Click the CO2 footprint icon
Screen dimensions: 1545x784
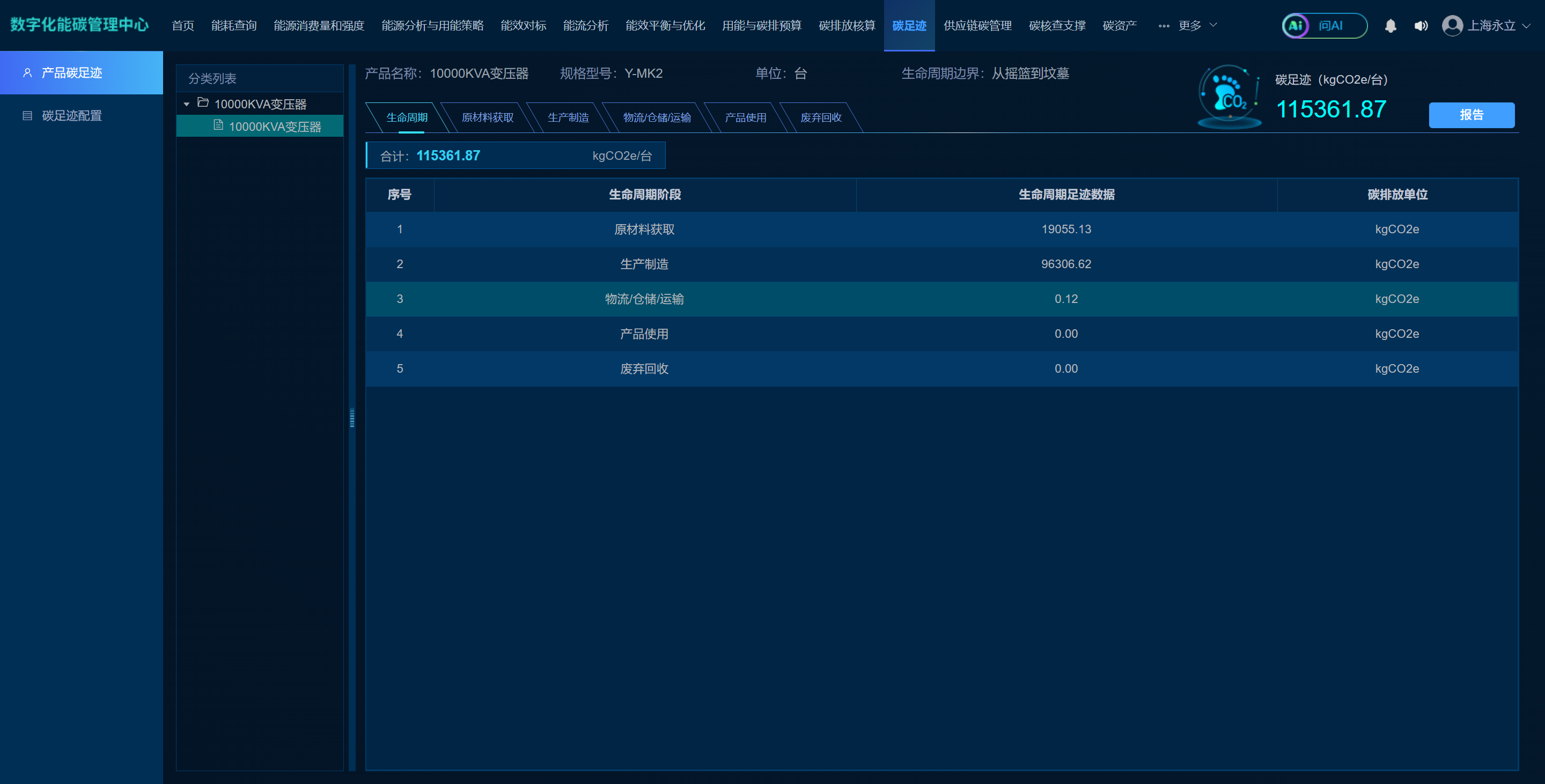click(x=1230, y=97)
